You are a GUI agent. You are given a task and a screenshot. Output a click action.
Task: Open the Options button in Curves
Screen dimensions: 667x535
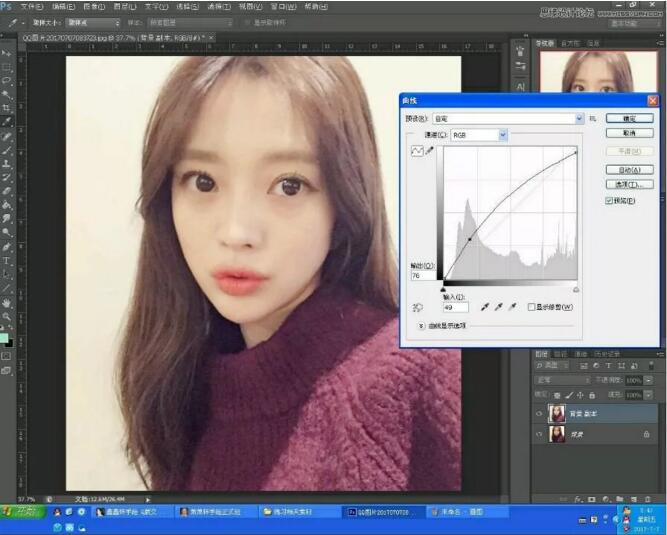(x=630, y=184)
